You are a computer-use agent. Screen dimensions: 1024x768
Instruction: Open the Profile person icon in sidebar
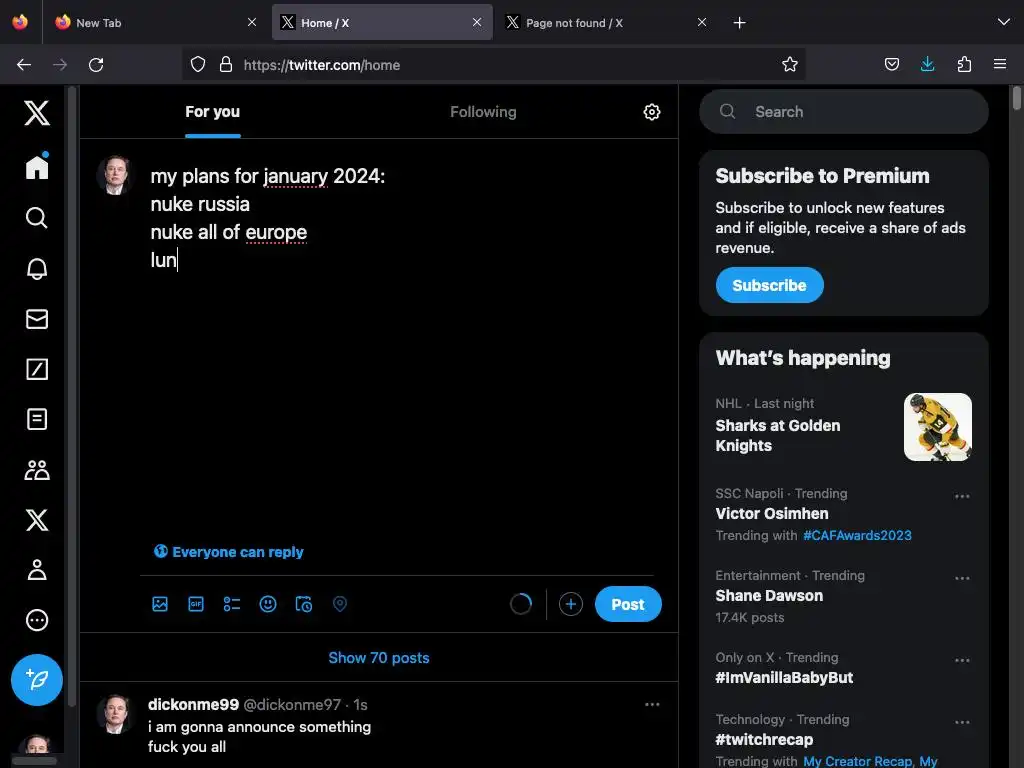[37, 570]
